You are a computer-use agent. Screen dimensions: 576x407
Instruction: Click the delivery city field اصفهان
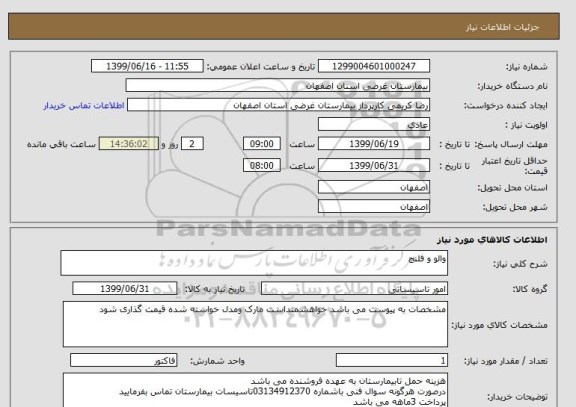[x=374, y=206]
